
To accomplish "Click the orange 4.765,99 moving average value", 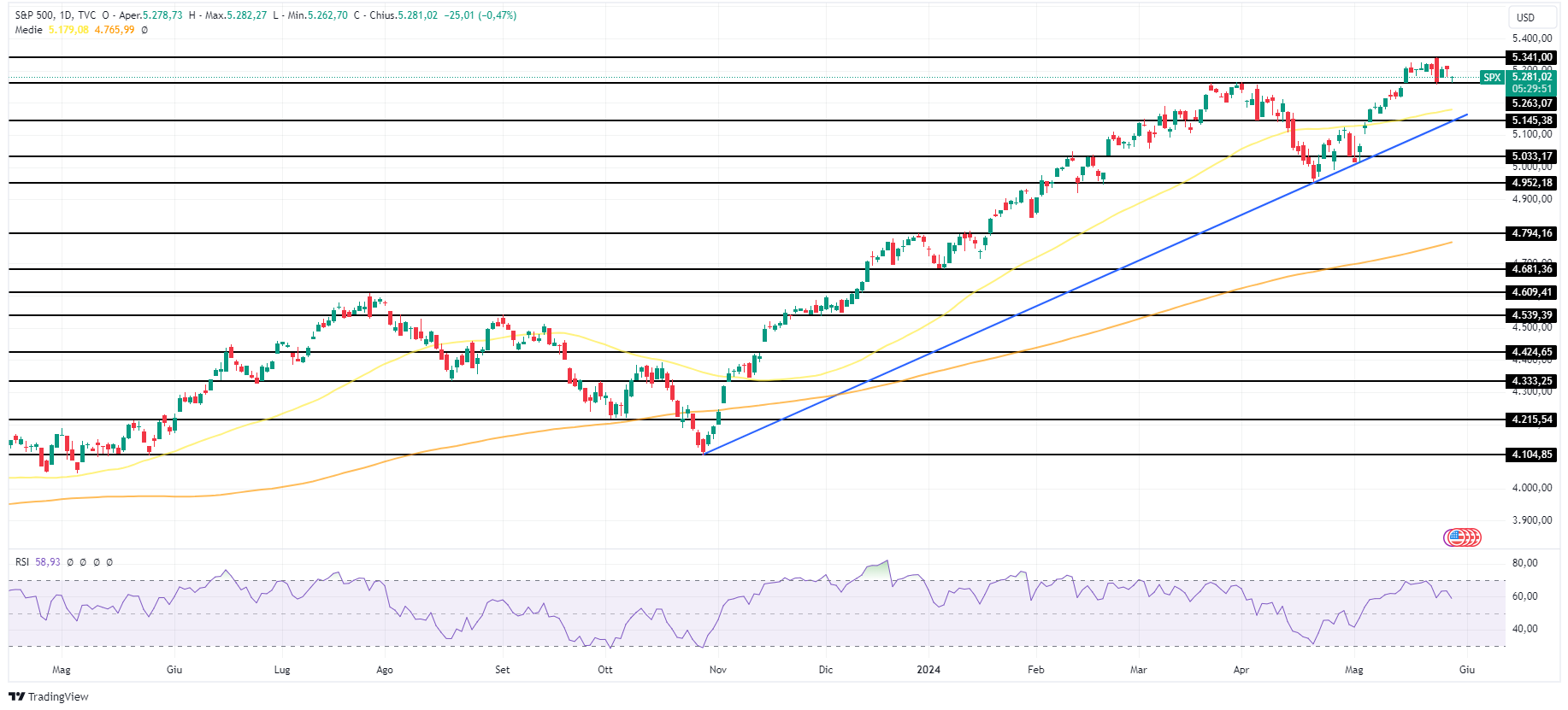I will [x=115, y=30].
